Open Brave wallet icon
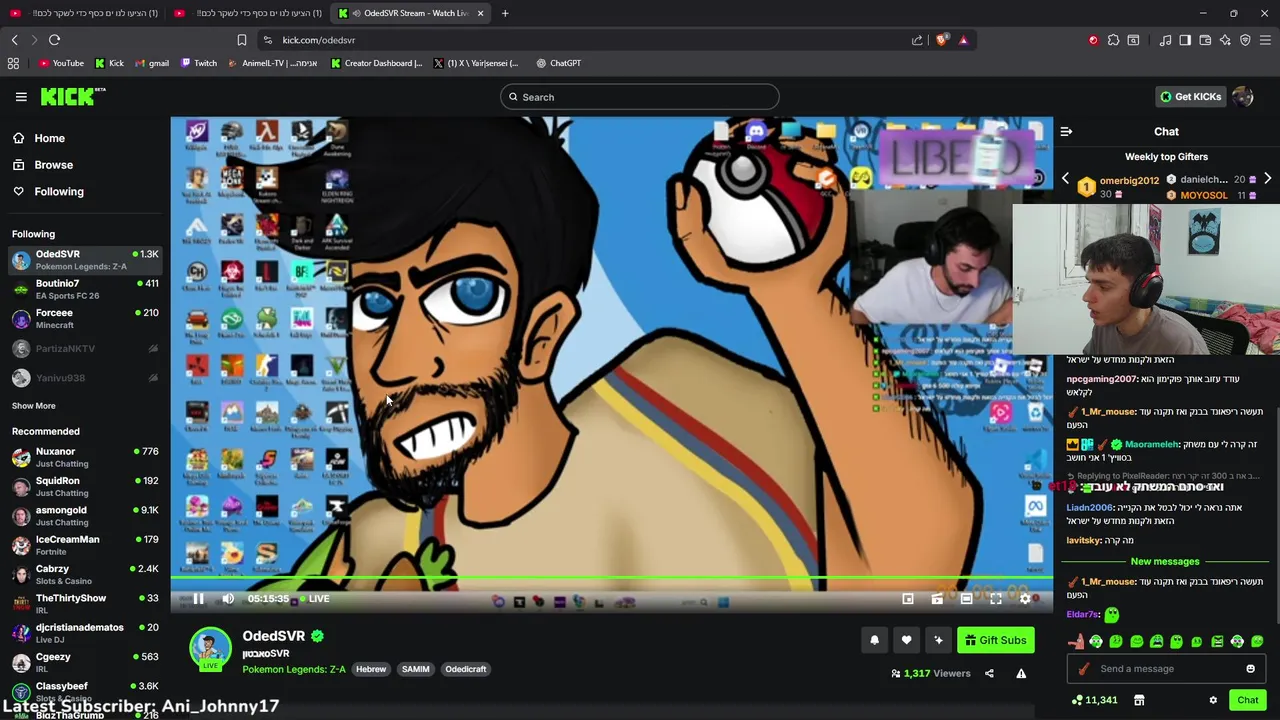This screenshot has width=1280, height=720. pyautogui.click(x=1205, y=40)
